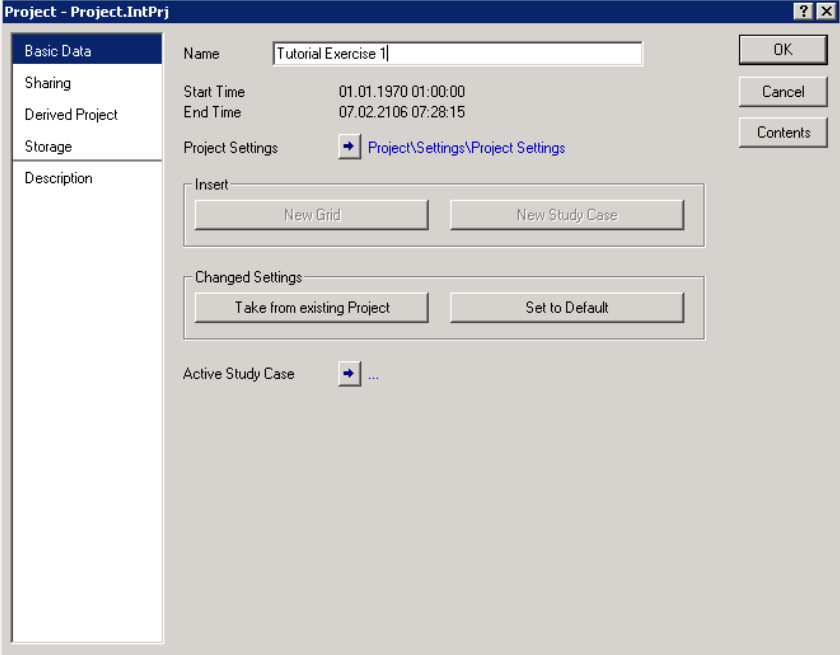Cancel the project dialog
This screenshot has width=840, height=655.
(783, 92)
